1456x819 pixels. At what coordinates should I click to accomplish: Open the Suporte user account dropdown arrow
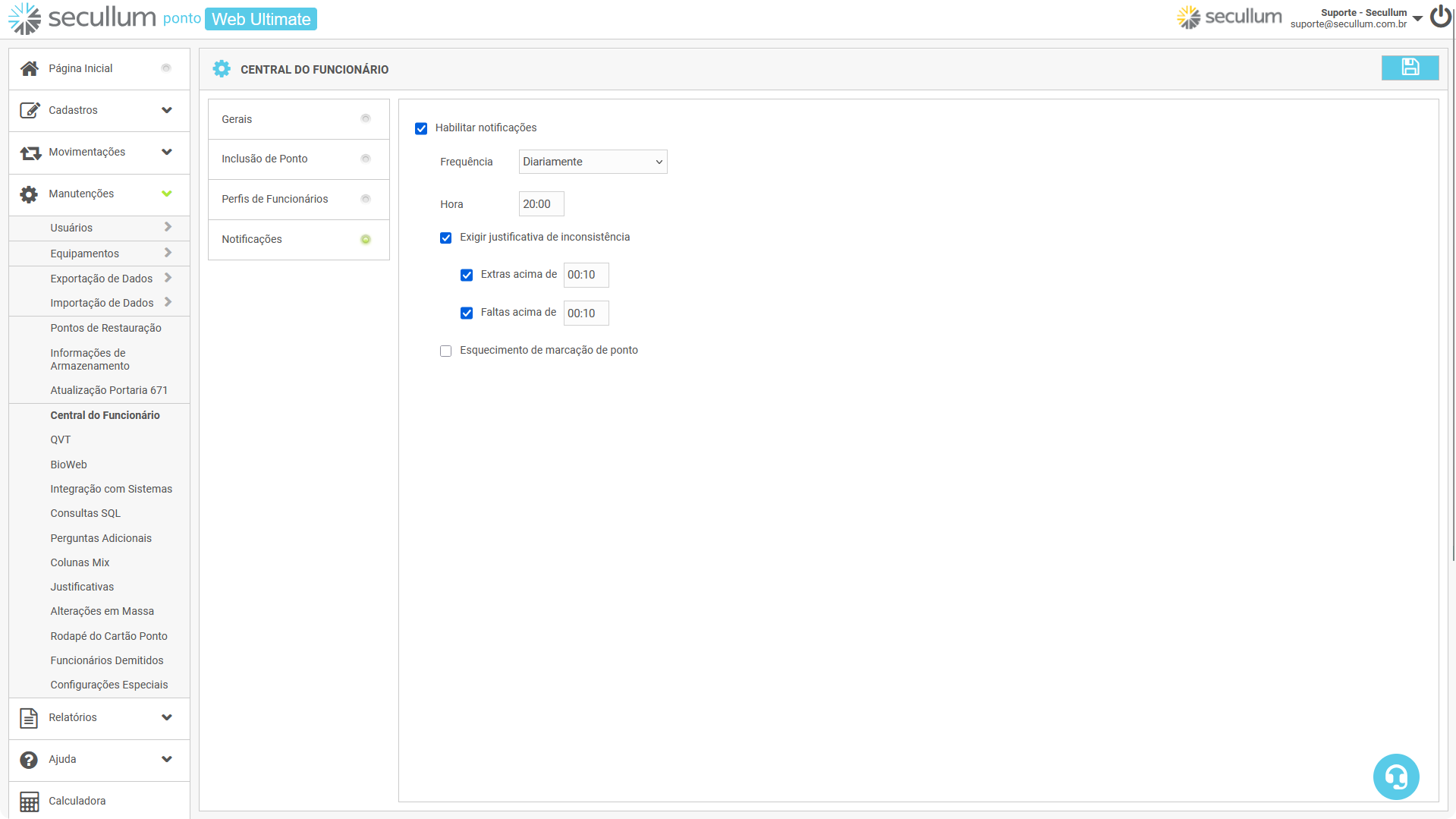1417,18
